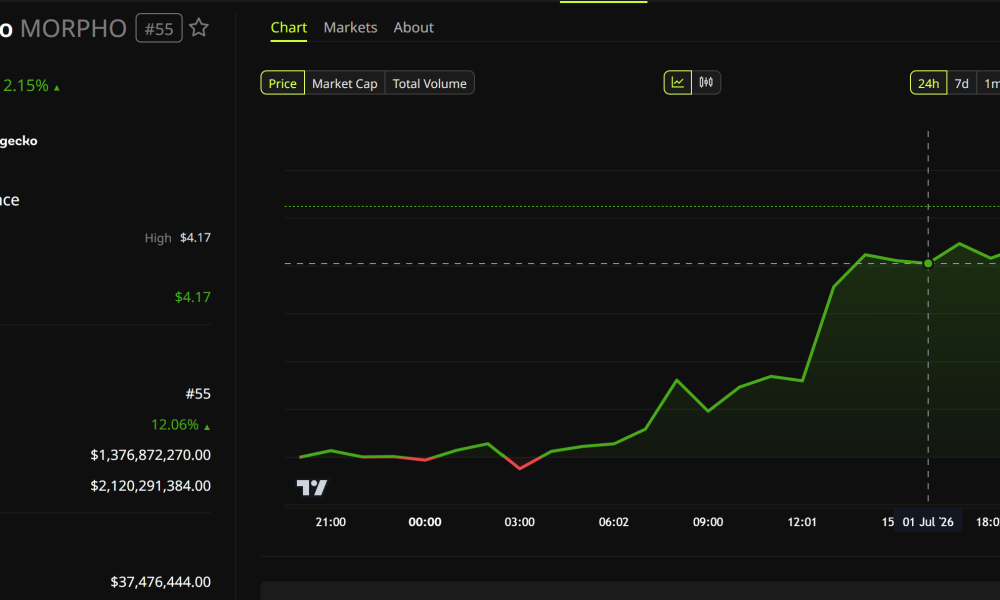Image resolution: width=1000 pixels, height=600 pixels.
Task: Set chart range to 24h
Action: 928,83
